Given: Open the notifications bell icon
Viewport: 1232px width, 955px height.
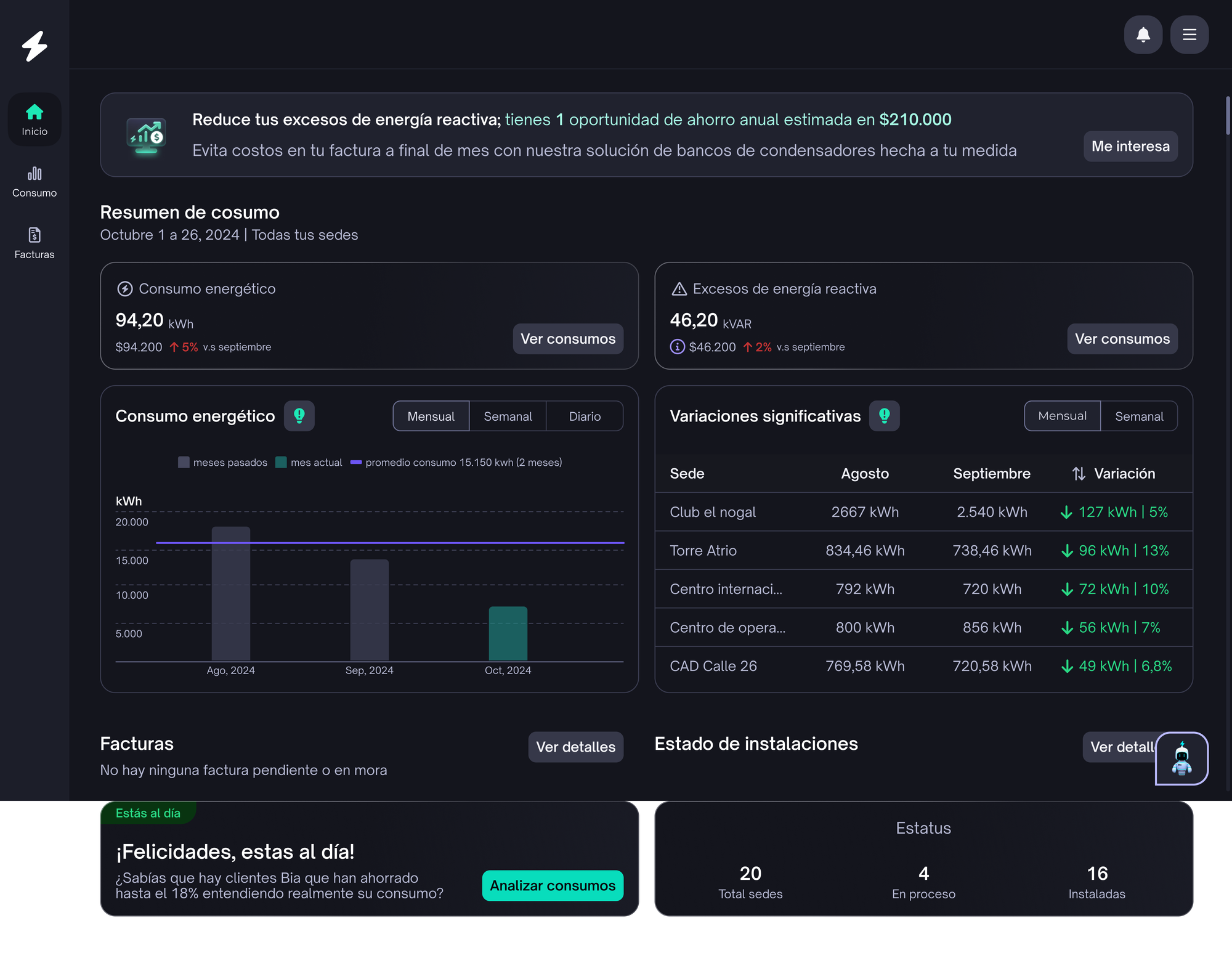Looking at the screenshot, I should tap(1143, 35).
